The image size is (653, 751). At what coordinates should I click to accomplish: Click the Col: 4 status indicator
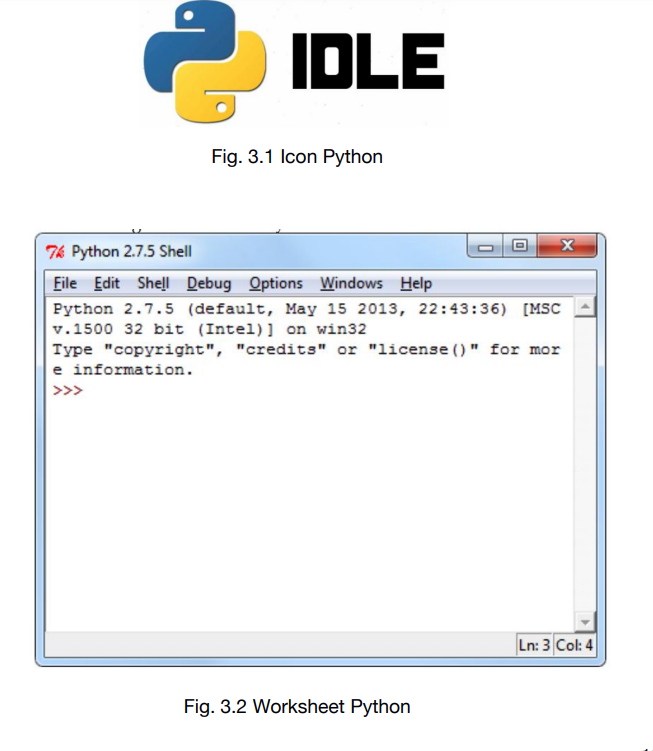[575, 645]
